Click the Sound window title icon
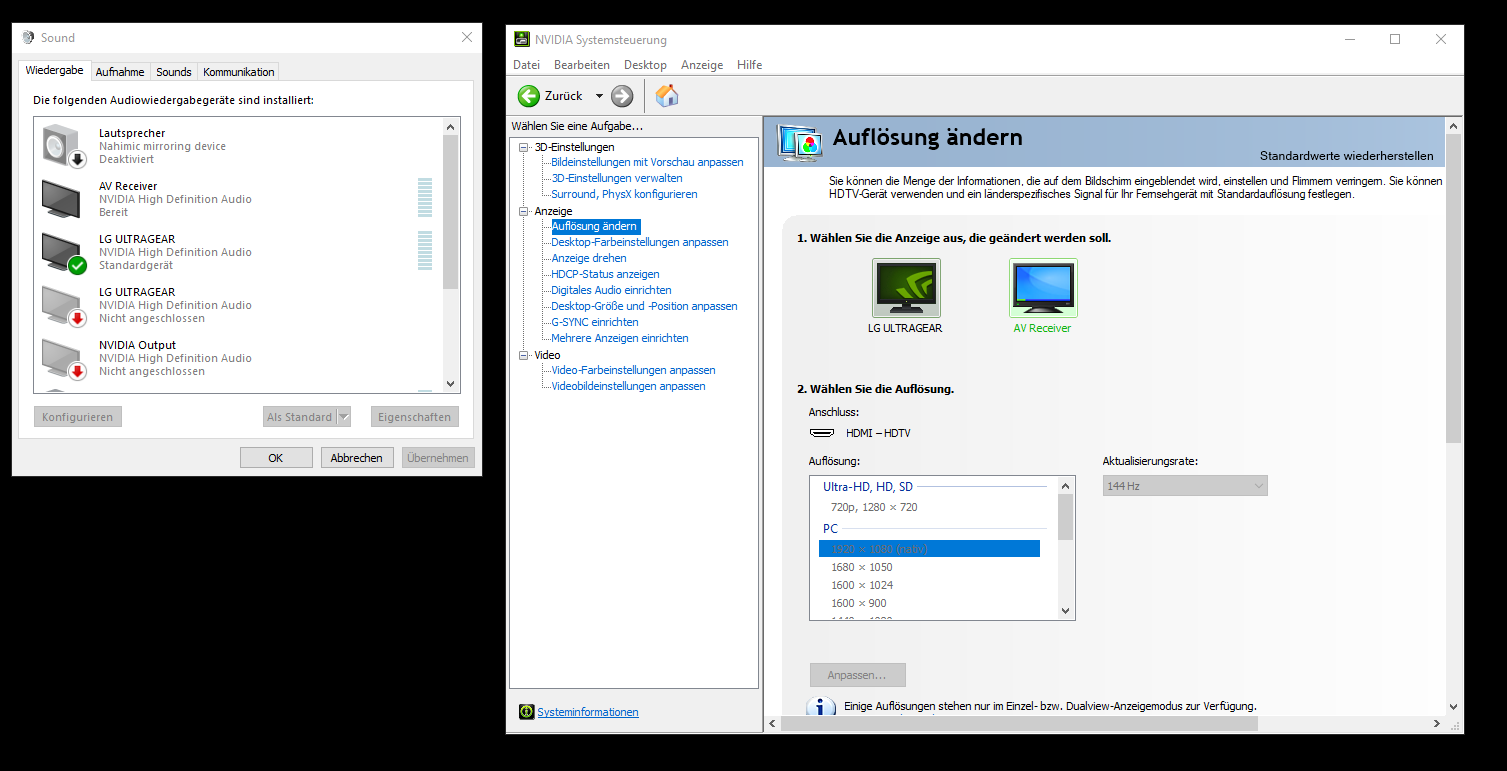This screenshot has height=771, width=1507. coord(28,38)
